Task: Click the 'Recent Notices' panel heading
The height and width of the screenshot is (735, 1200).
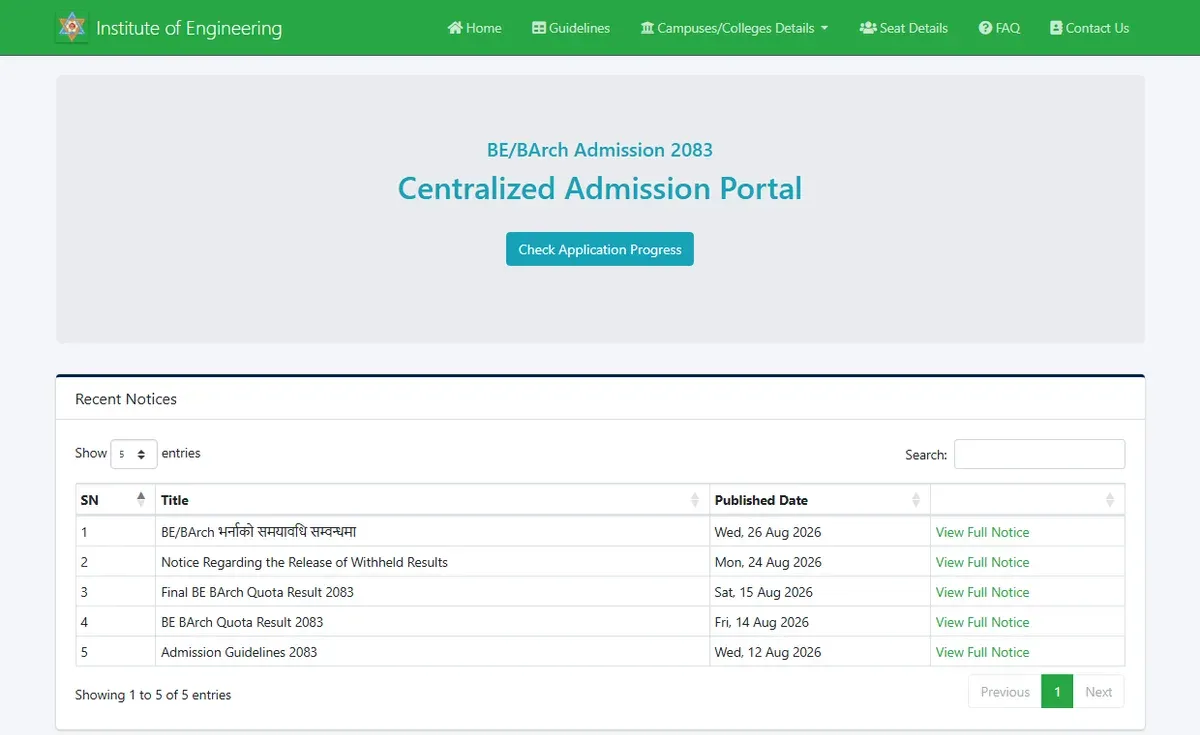Action: click(126, 399)
